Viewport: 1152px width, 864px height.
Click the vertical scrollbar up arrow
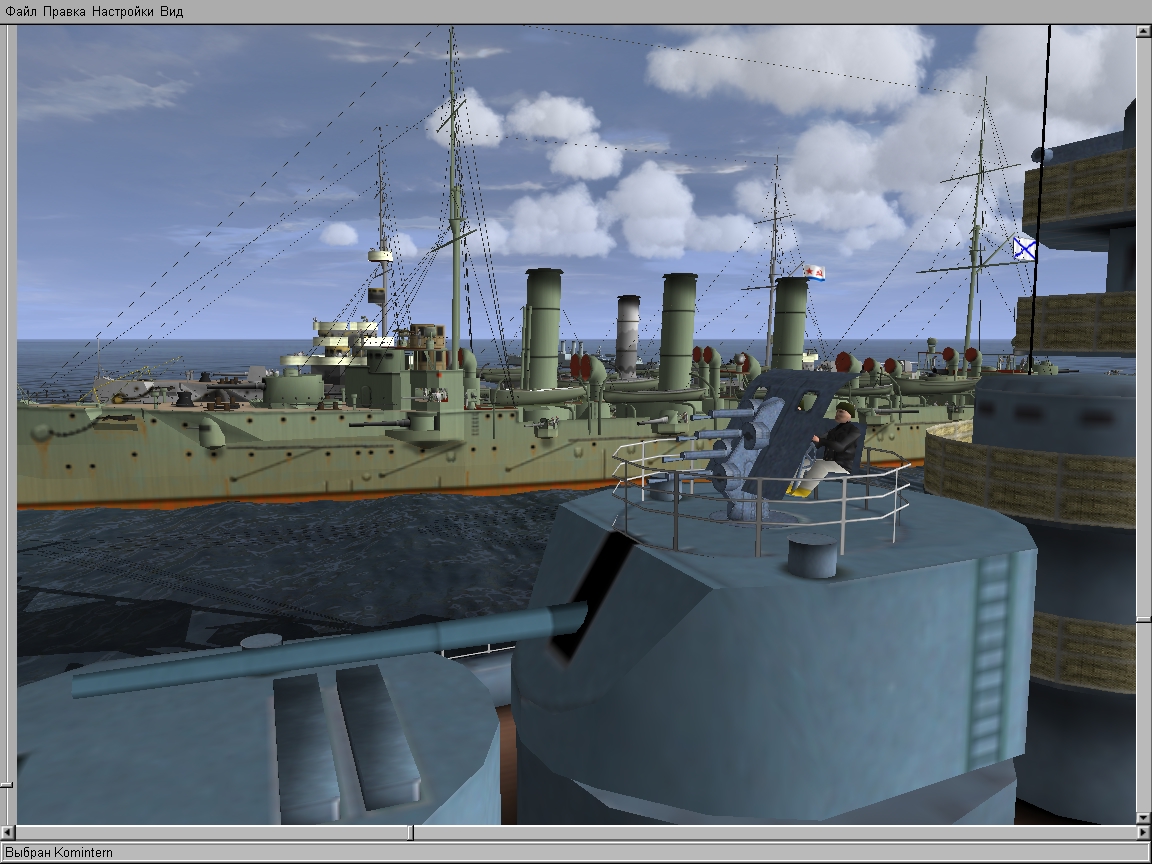click(1144, 31)
